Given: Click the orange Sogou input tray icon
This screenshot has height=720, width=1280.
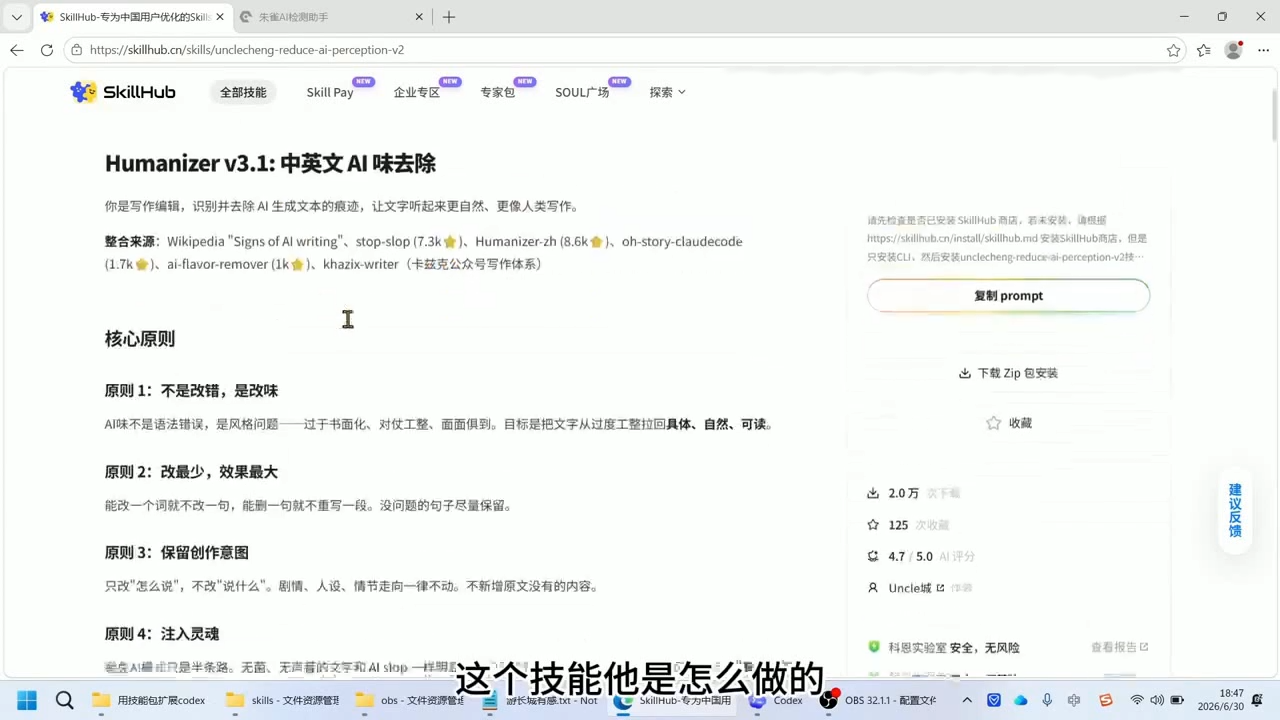Looking at the screenshot, I should [1106, 700].
